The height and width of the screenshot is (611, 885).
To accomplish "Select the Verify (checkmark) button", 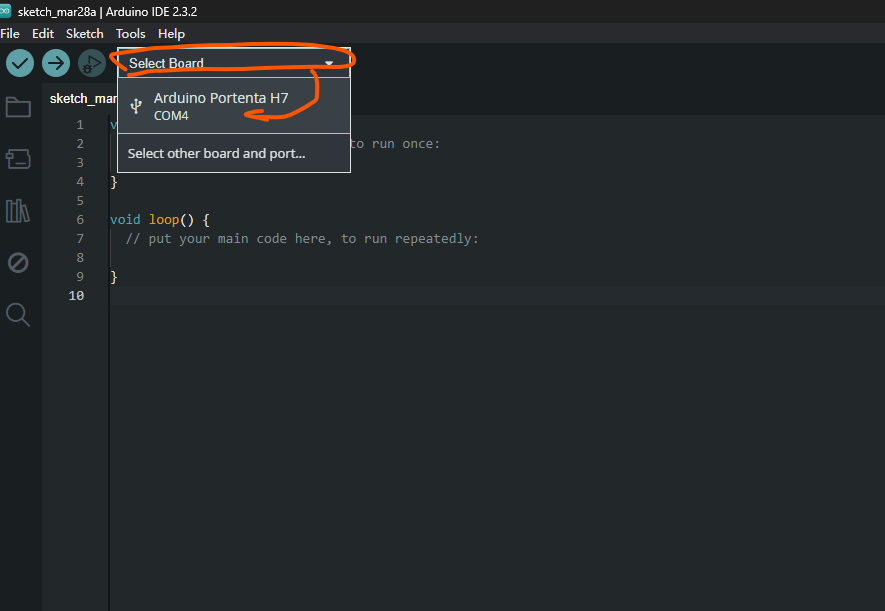I will pos(20,63).
